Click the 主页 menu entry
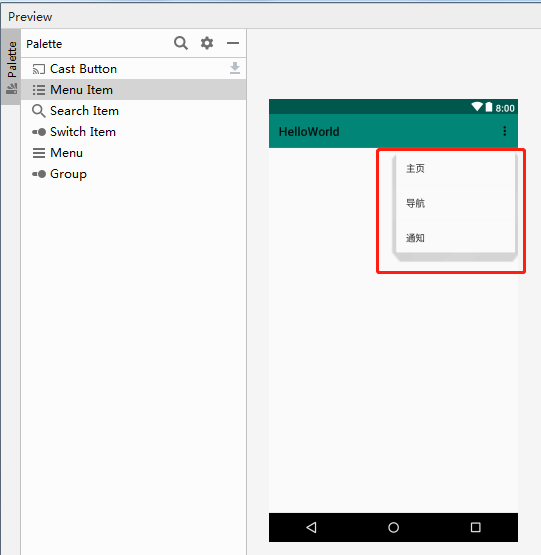 click(455, 168)
